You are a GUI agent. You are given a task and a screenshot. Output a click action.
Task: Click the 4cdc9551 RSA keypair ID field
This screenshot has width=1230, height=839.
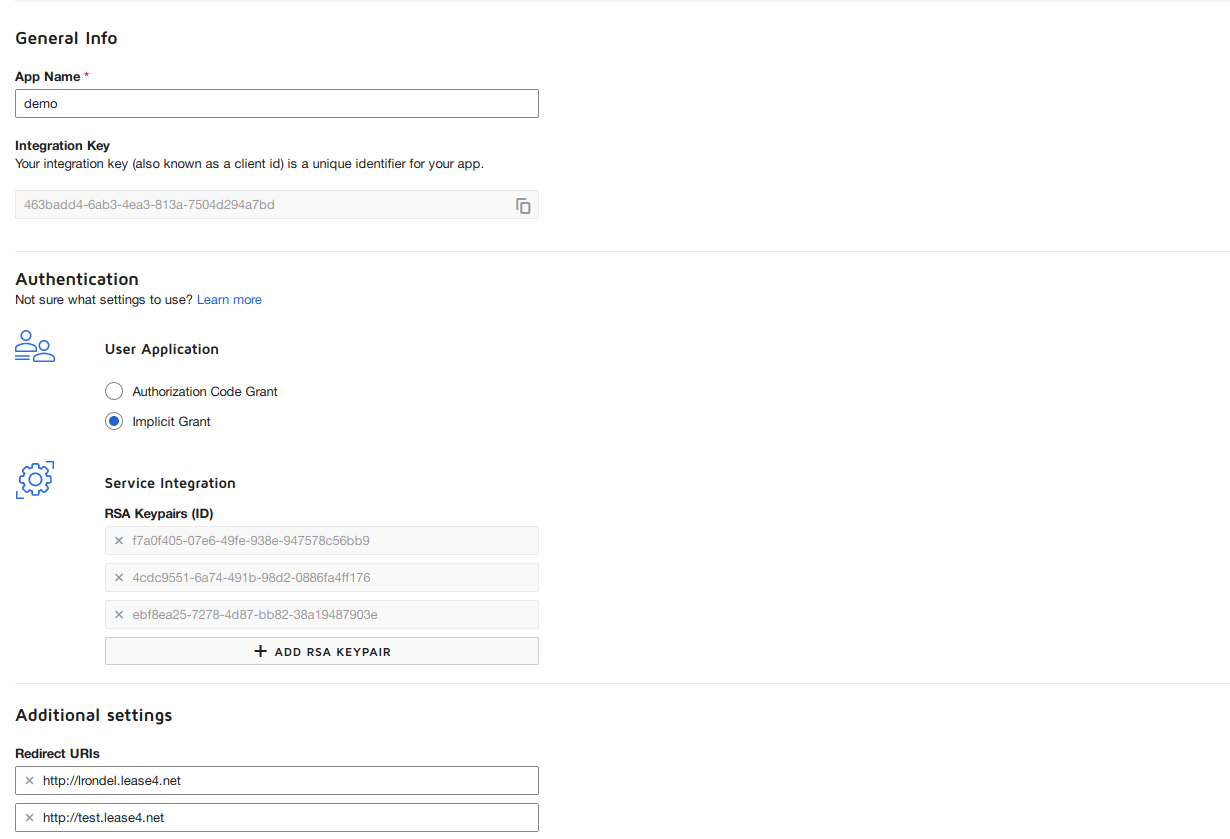[x=330, y=578]
